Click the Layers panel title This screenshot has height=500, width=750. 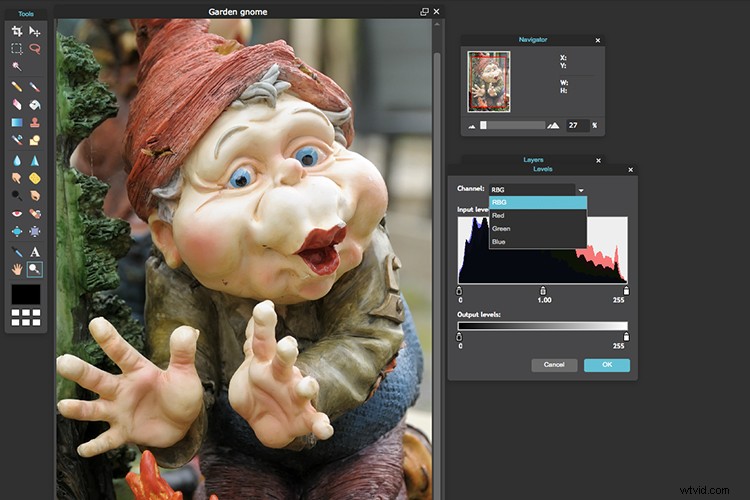533,160
